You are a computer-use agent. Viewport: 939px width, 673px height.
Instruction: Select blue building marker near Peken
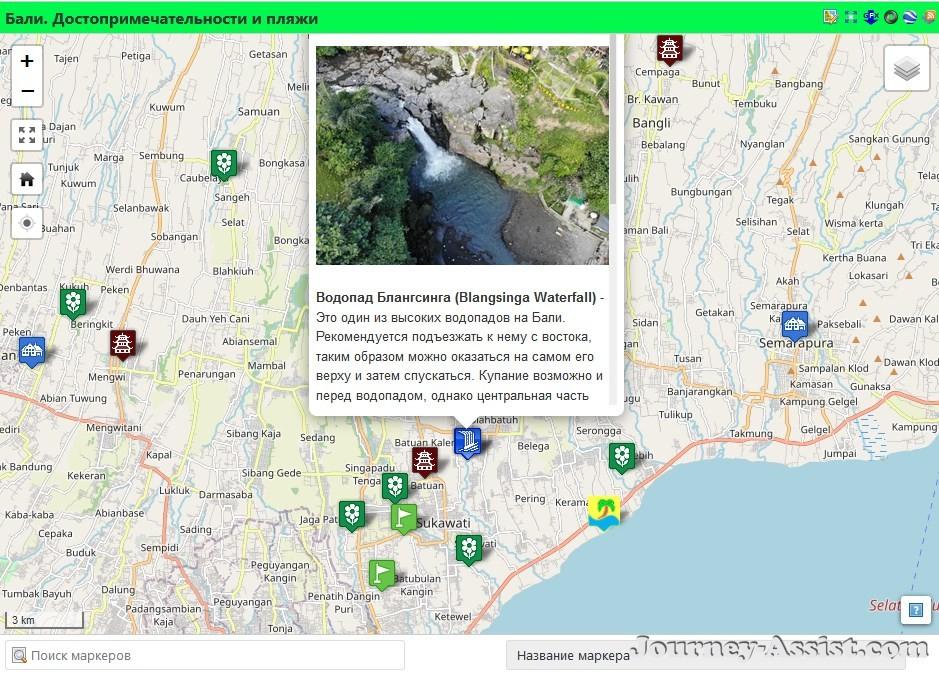32,352
